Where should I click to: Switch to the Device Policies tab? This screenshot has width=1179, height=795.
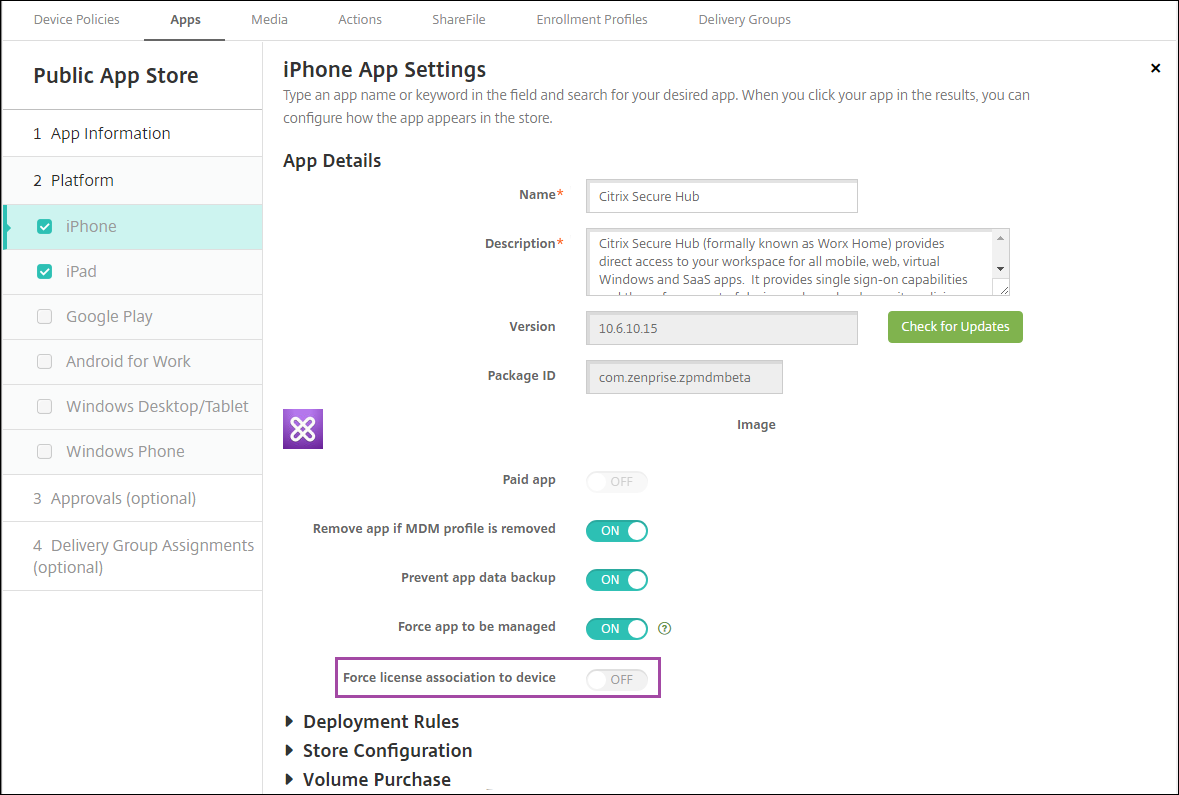pos(76,20)
